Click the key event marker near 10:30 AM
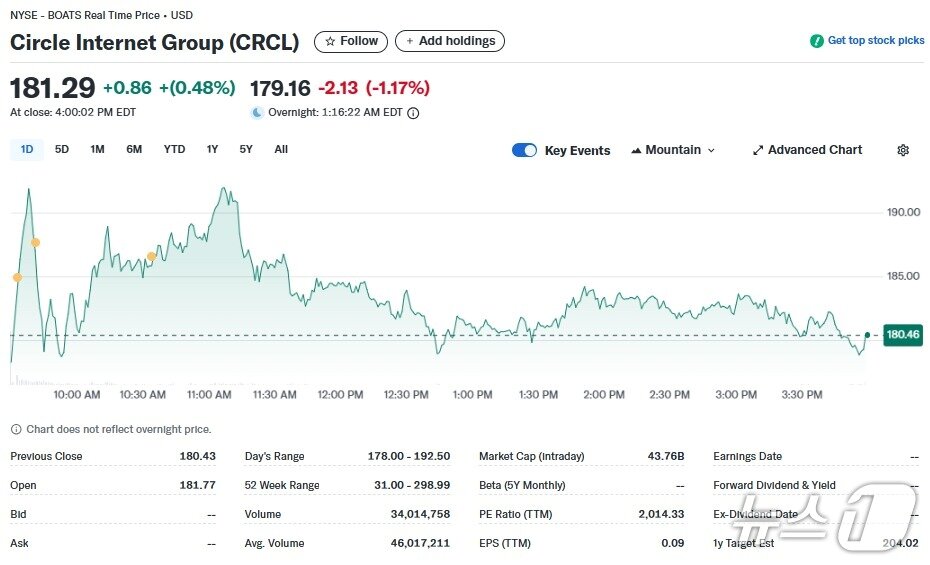The height and width of the screenshot is (565, 930). tap(151, 257)
